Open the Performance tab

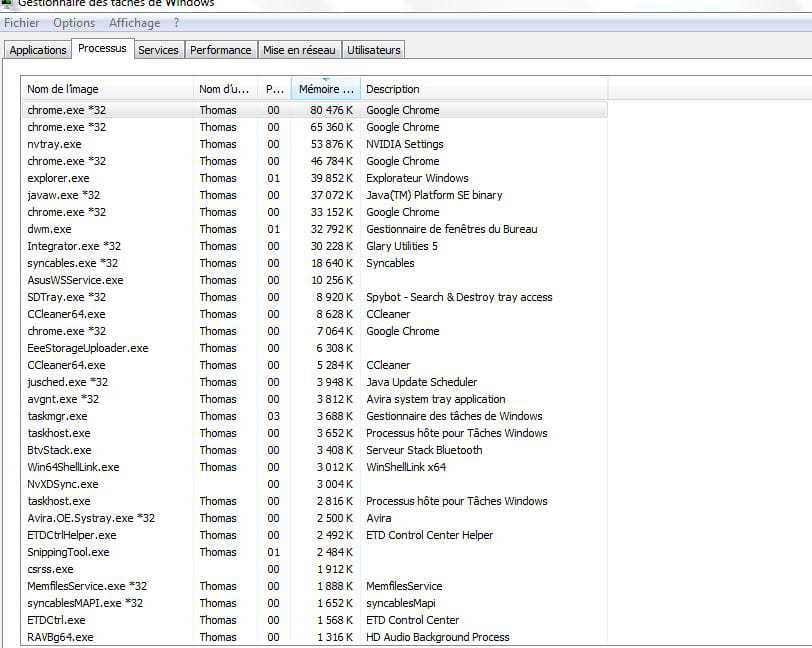tap(221, 50)
